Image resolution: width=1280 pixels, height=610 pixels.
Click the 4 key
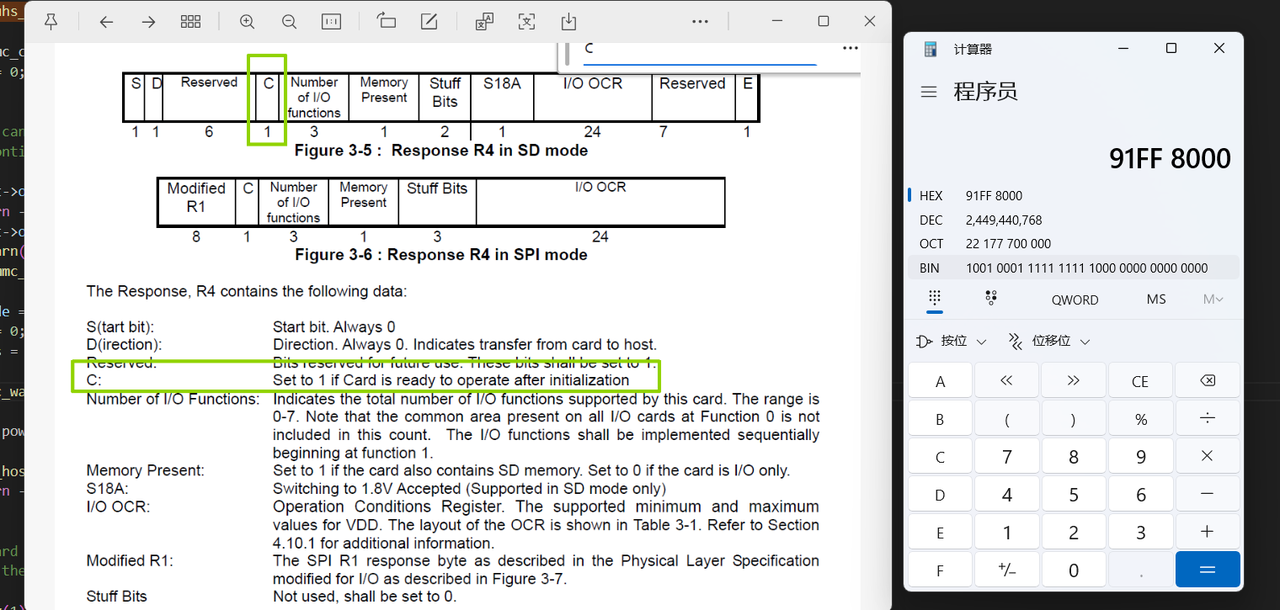point(1007,495)
